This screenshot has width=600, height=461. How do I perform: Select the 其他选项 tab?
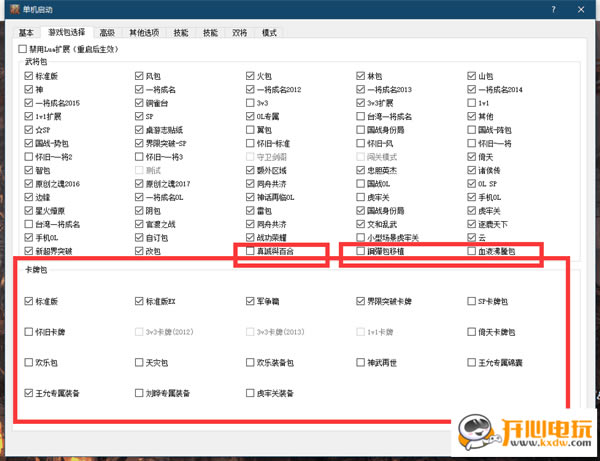[x=145, y=33]
